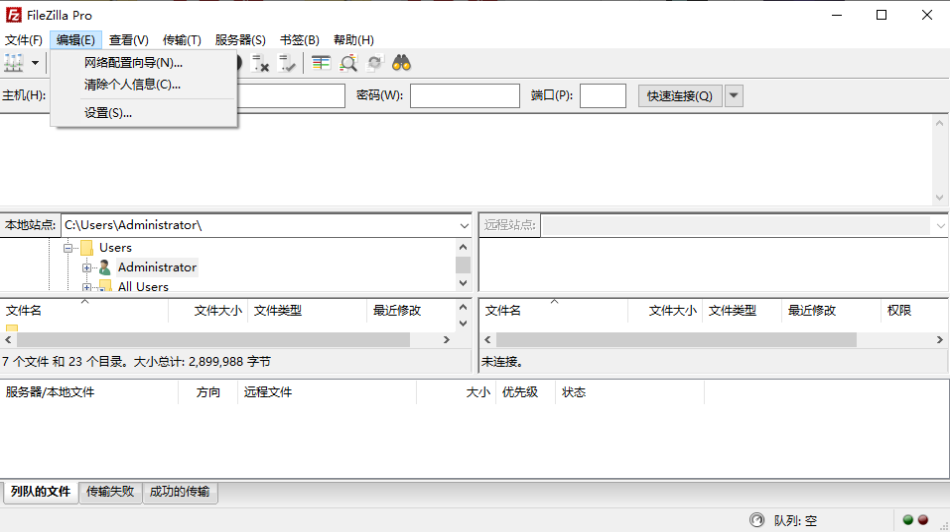This screenshot has width=950, height=532.
Task: Close the 编辑(E) menu
Action: click(76, 40)
